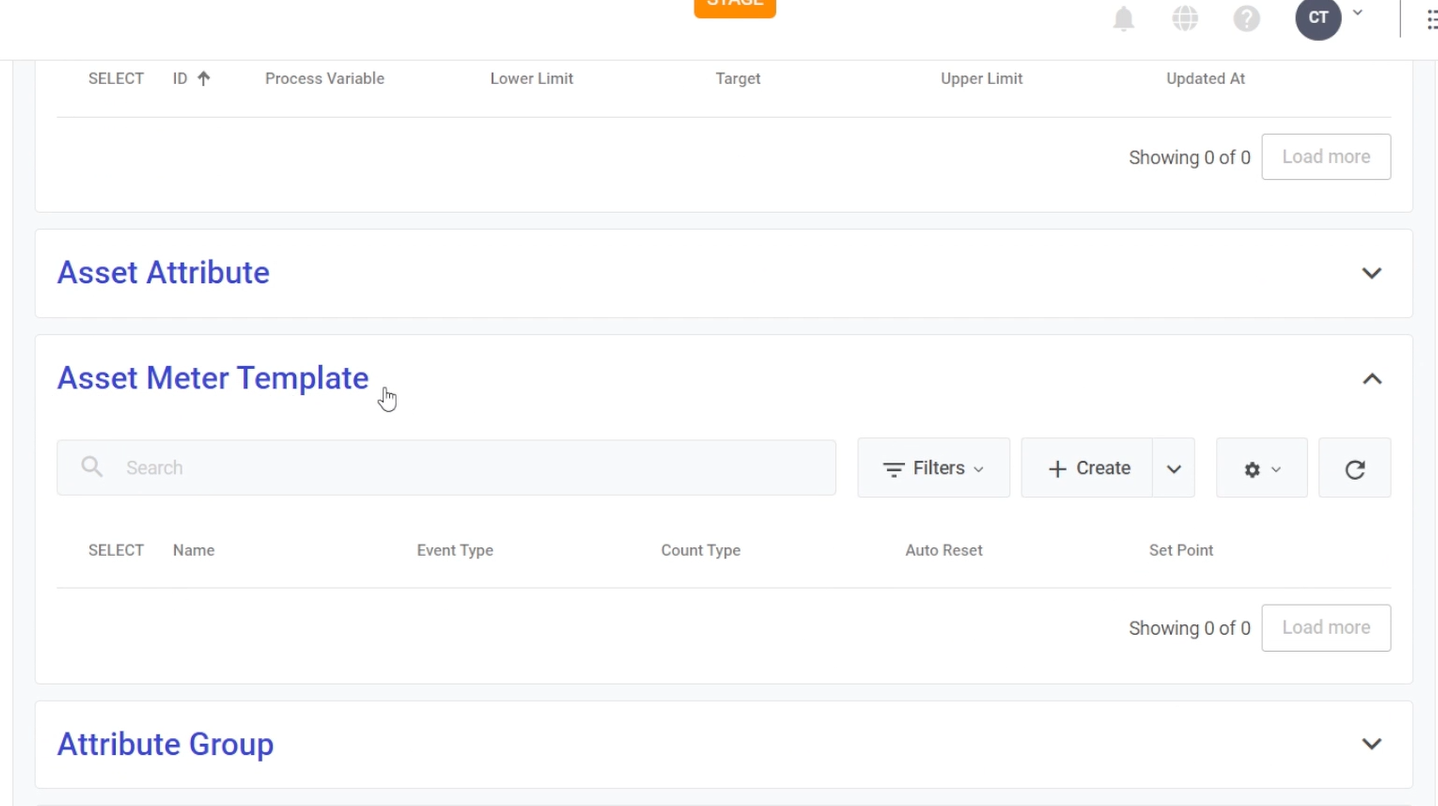Image resolution: width=1438 pixels, height=806 pixels.
Task: Open the apps grid icon at top right
Action: pos(1431,19)
